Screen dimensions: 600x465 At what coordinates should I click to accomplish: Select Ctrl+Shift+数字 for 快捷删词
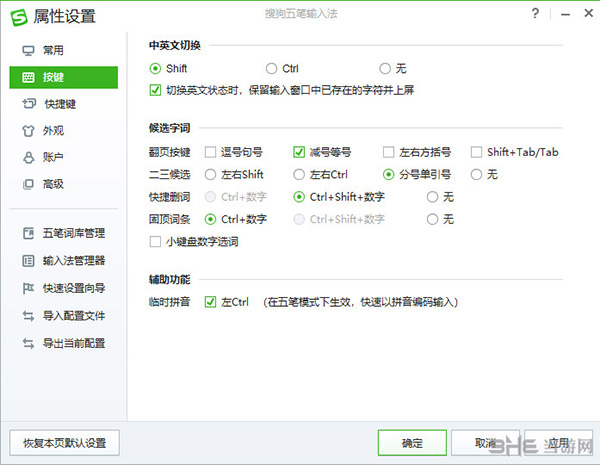pyautogui.click(x=299, y=197)
